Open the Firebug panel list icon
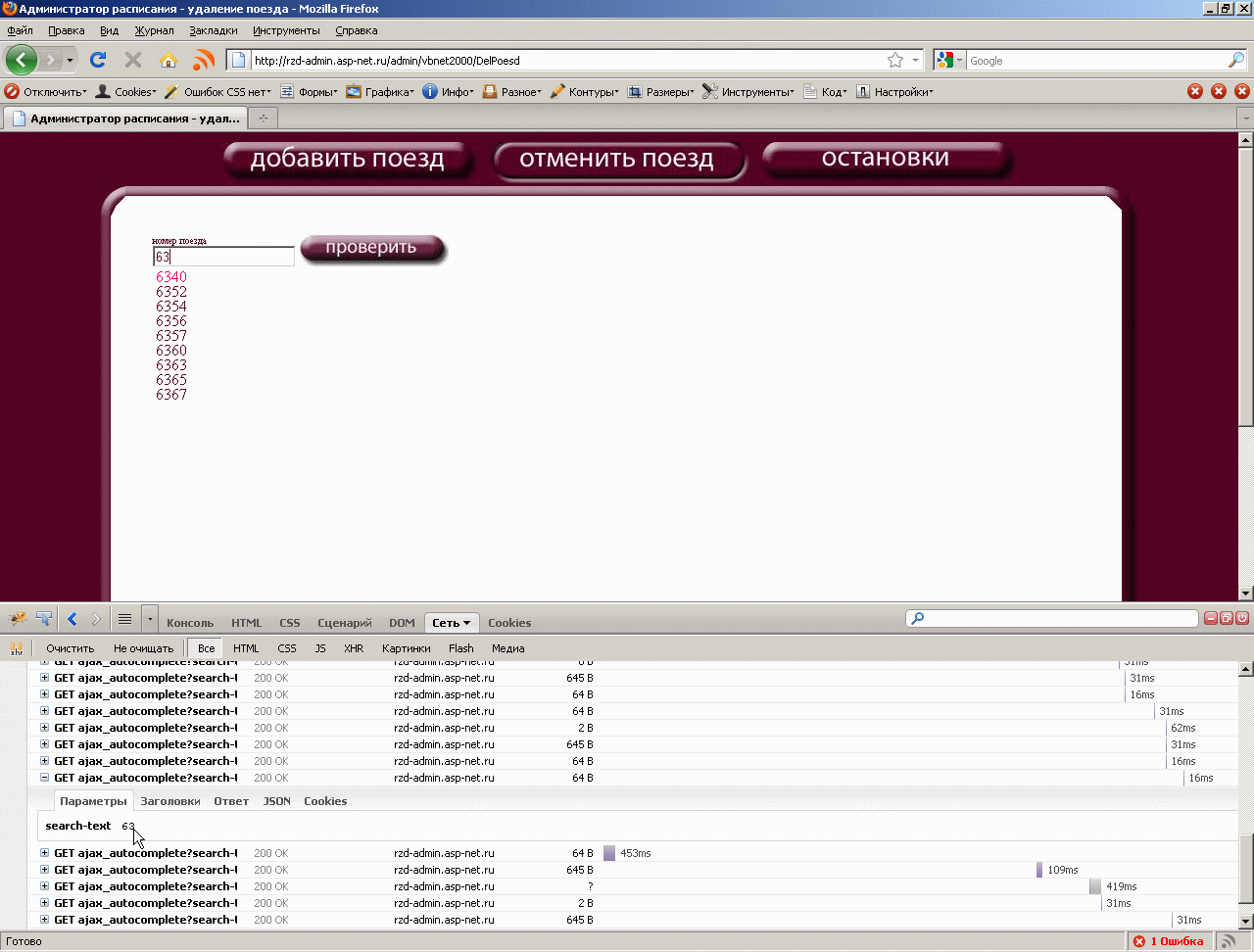The width and height of the screenshot is (1254, 952). point(124,619)
